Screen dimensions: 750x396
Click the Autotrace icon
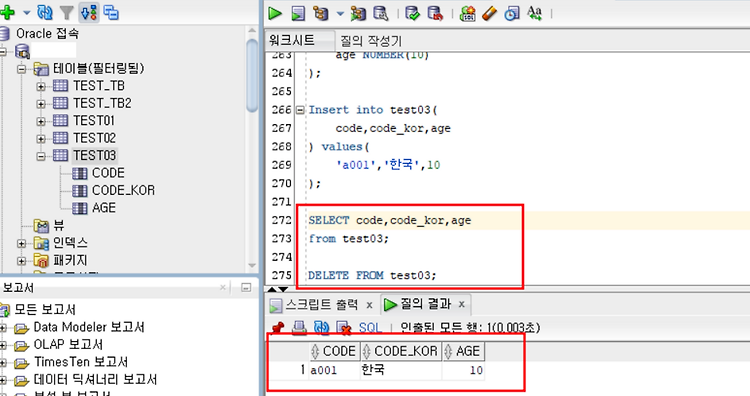(x=358, y=13)
